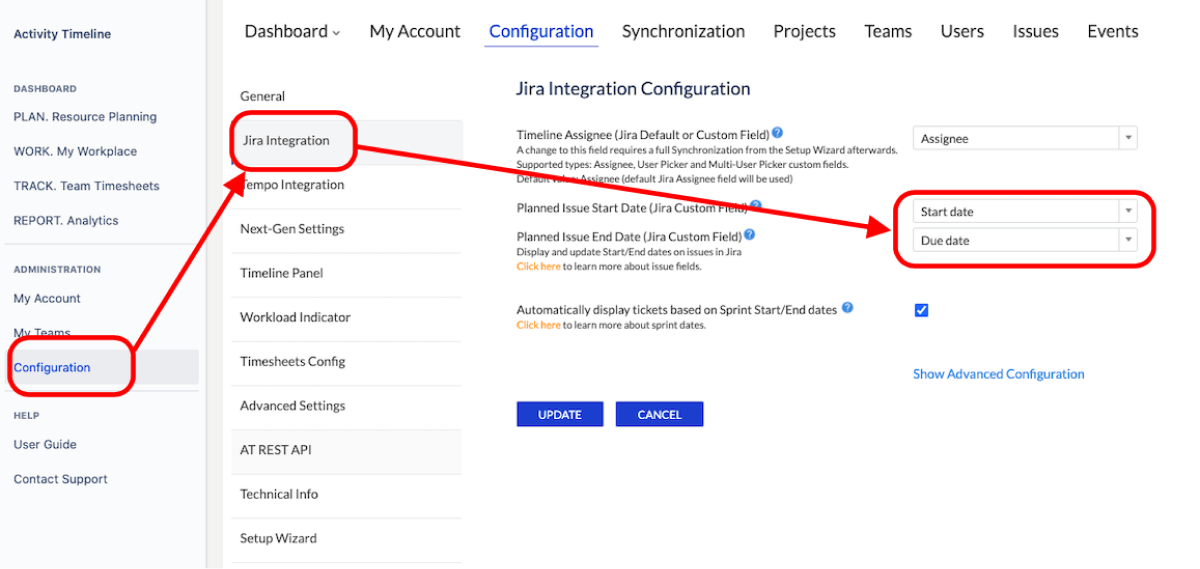This screenshot has height=569, width=1200.
Task: Open My Account in sidebar
Action: pos(47,299)
